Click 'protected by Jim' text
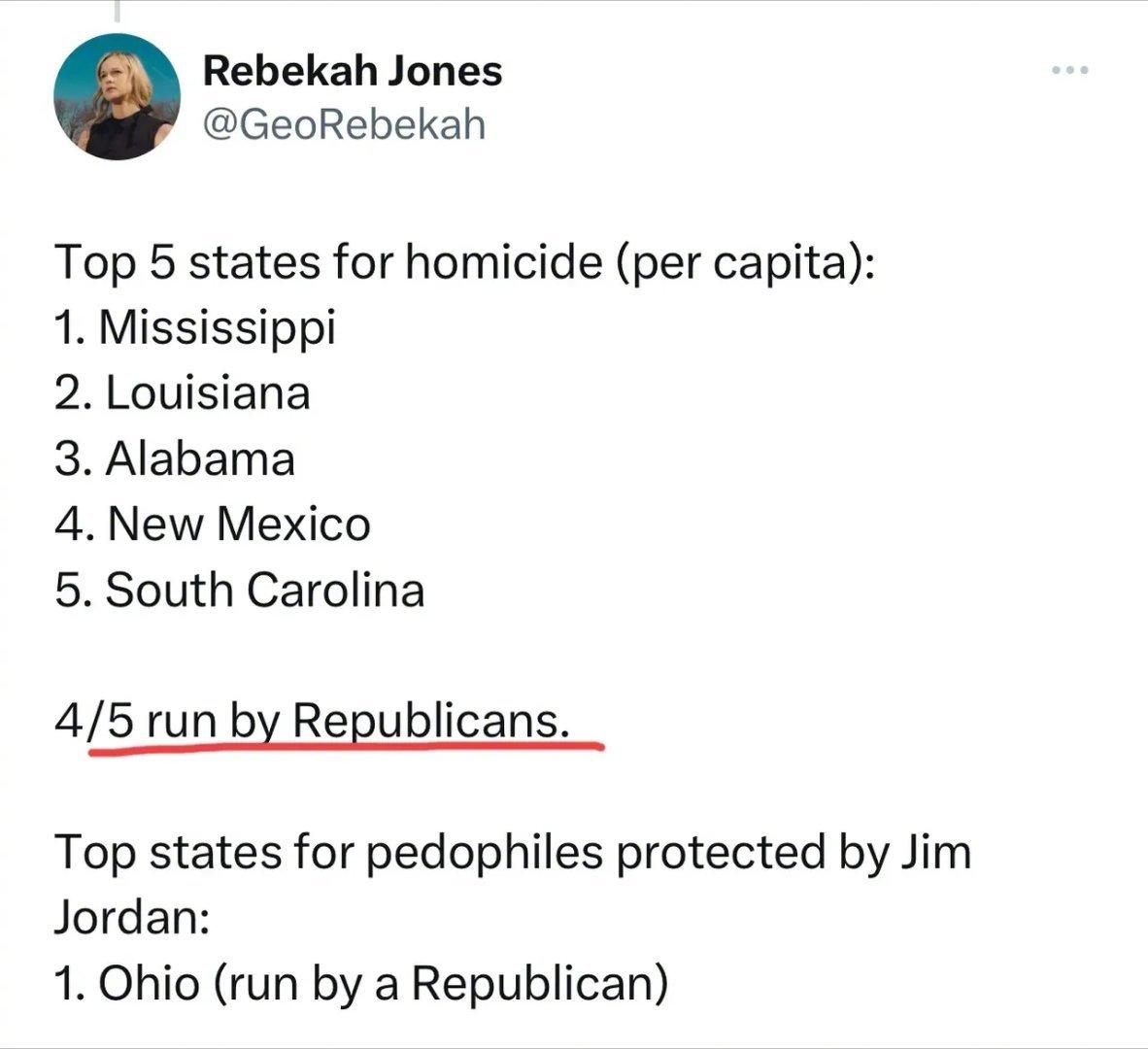Screen dimensions: 1148x1049 point(793,854)
